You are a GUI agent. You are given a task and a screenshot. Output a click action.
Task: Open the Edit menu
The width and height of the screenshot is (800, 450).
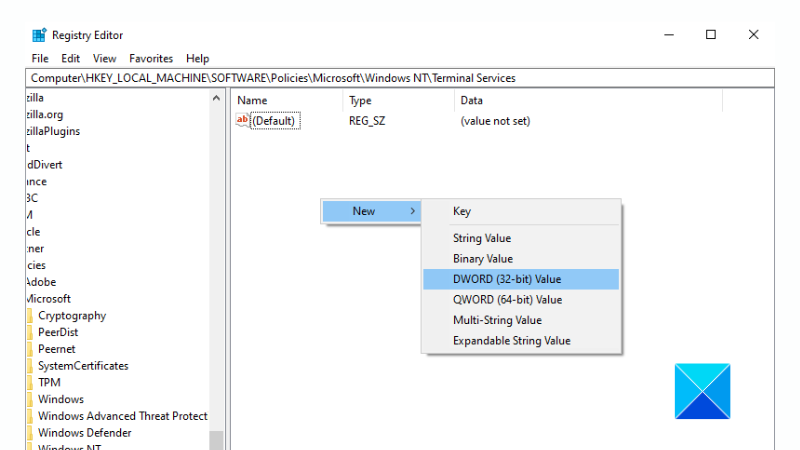pos(70,59)
